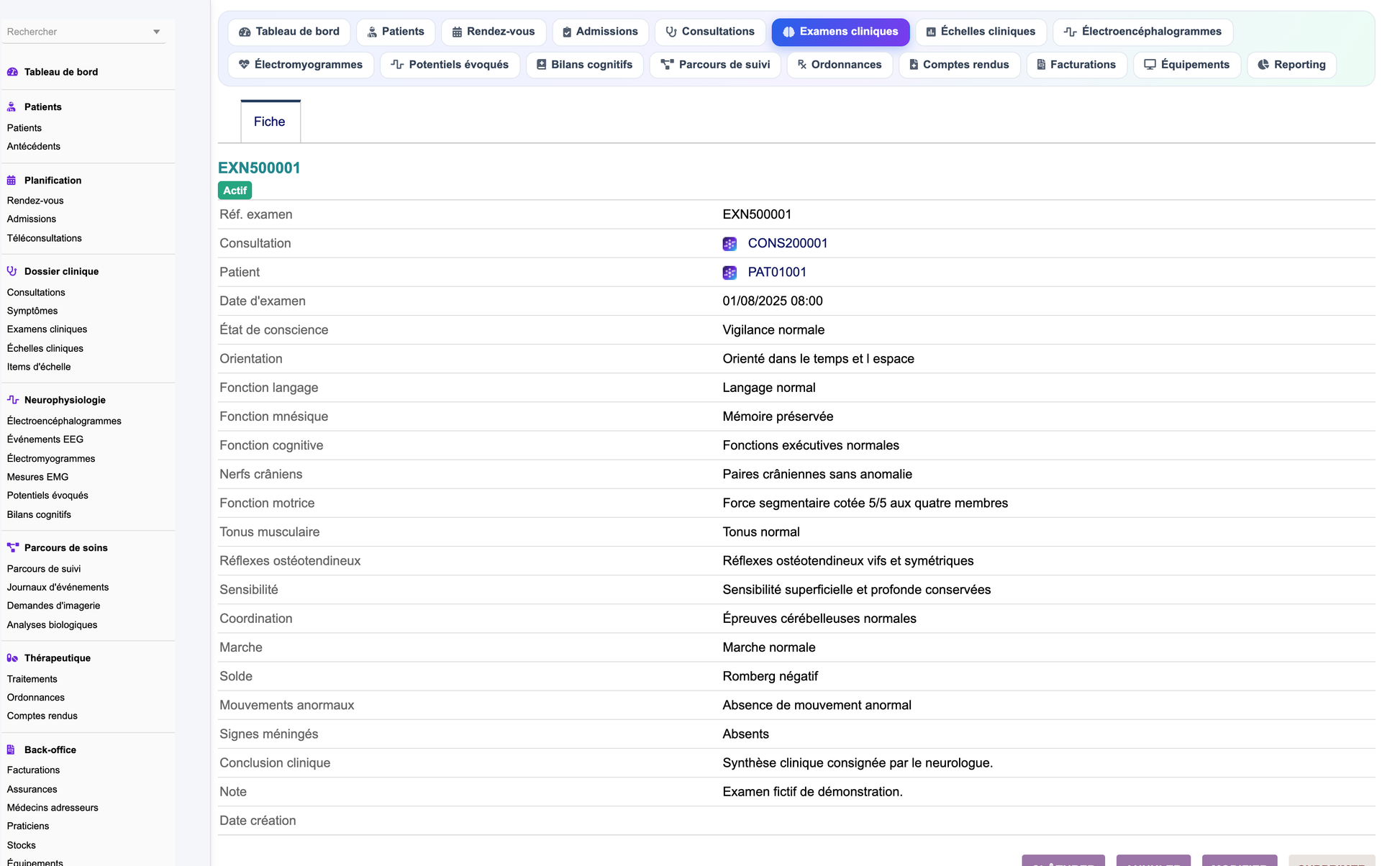
Task: Click the gauge icon on Tableau de bord tab
Action: [245, 32]
